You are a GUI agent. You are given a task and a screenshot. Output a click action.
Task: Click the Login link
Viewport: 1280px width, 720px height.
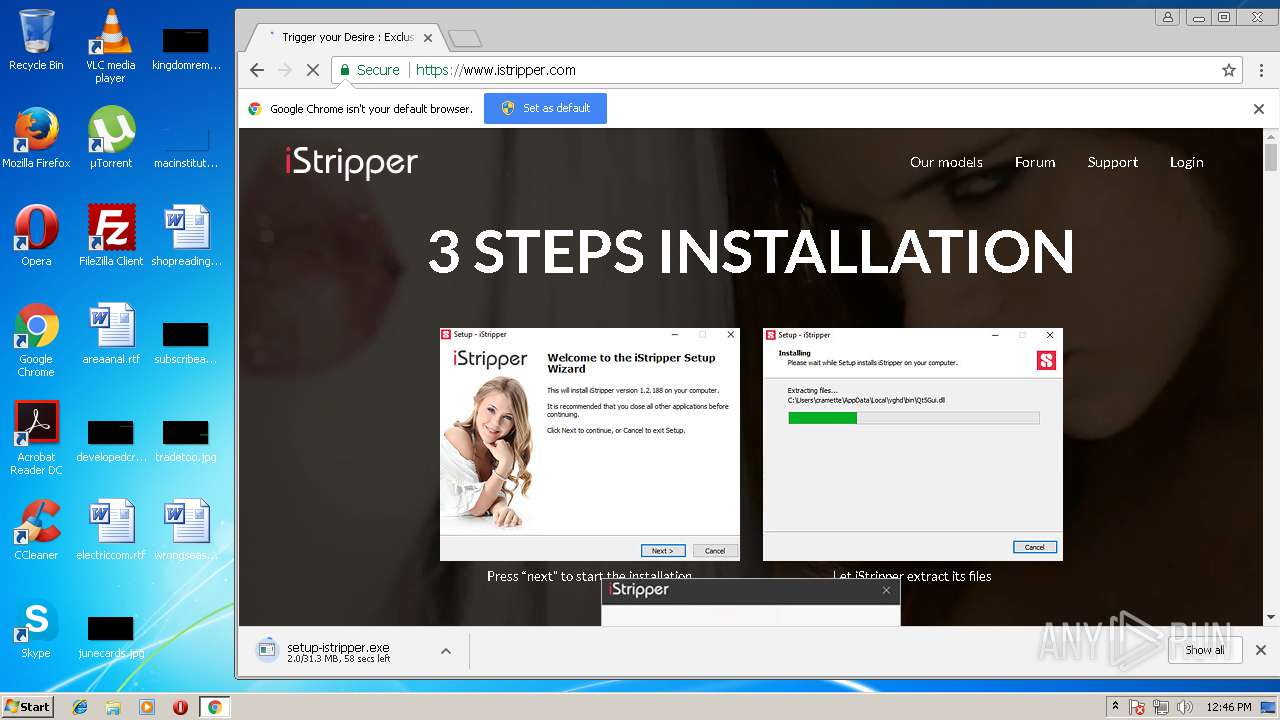click(x=1187, y=162)
